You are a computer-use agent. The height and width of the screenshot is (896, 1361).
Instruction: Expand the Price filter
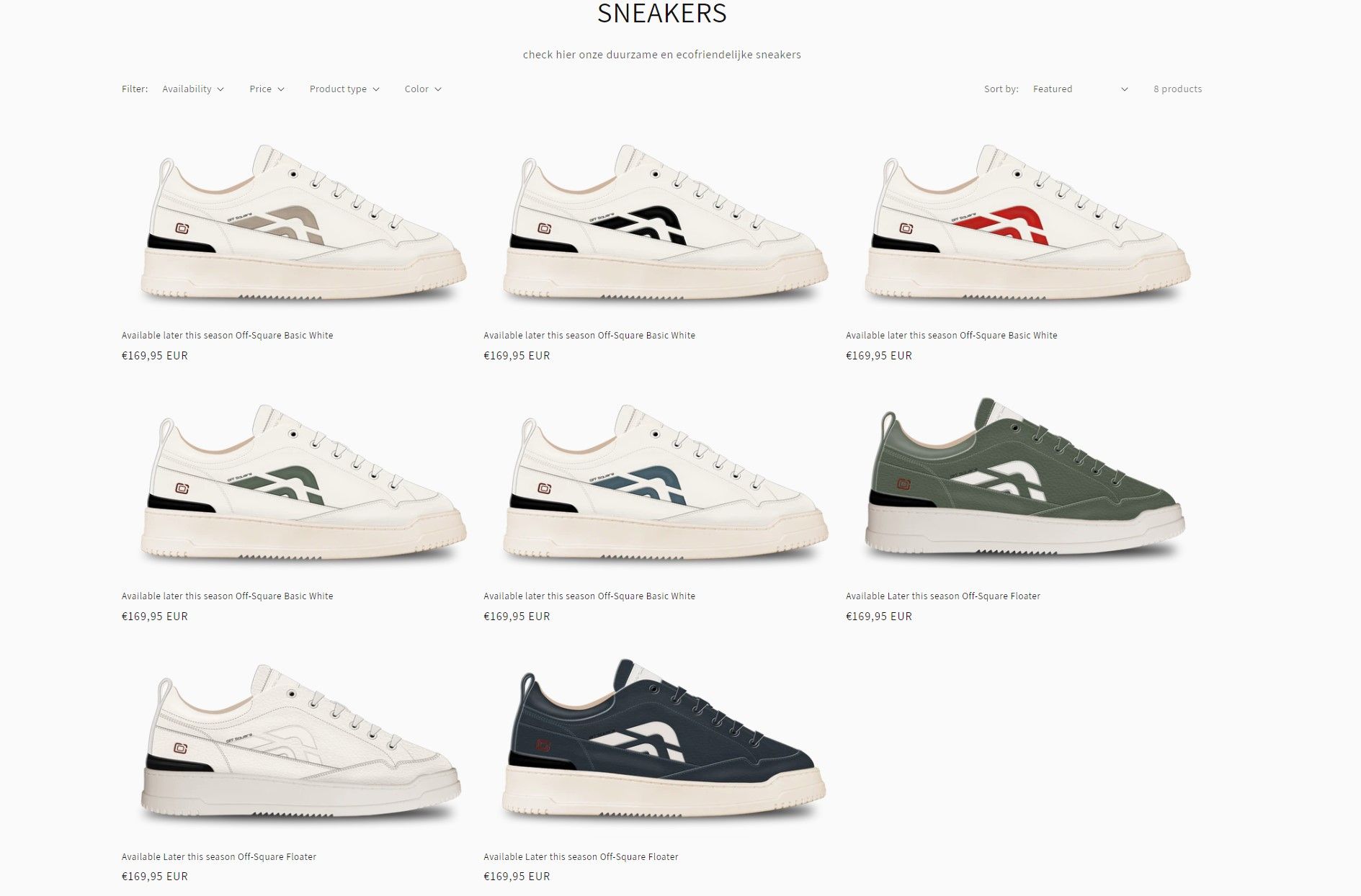(267, 89)
